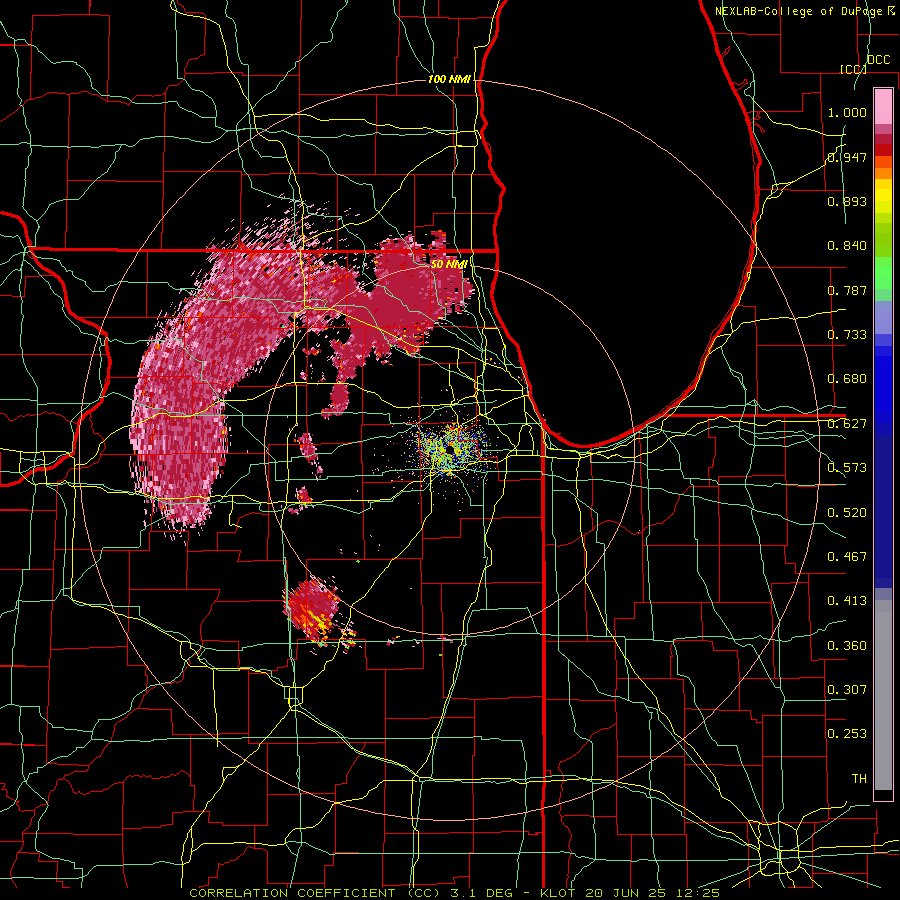
Task: Select the 0.893 scale value
Action: (x=847, y=201)
